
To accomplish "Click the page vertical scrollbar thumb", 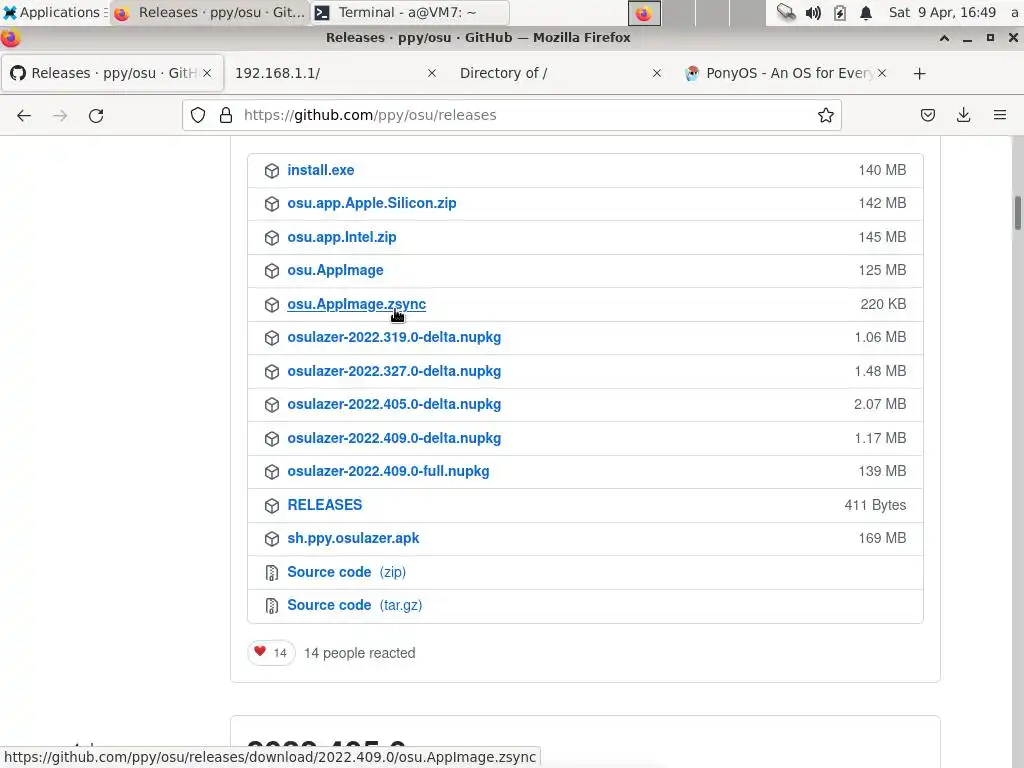I will pyautogui.click(x=1017, y=213).
